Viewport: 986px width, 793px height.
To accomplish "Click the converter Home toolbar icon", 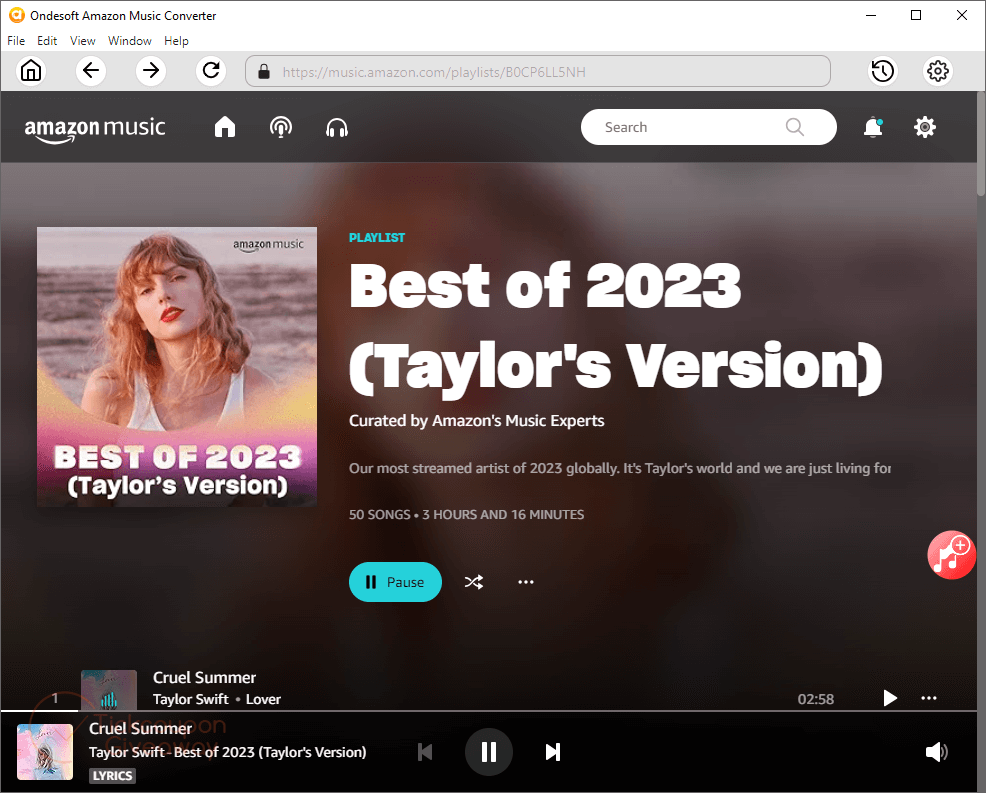I will tap(31, 70).
